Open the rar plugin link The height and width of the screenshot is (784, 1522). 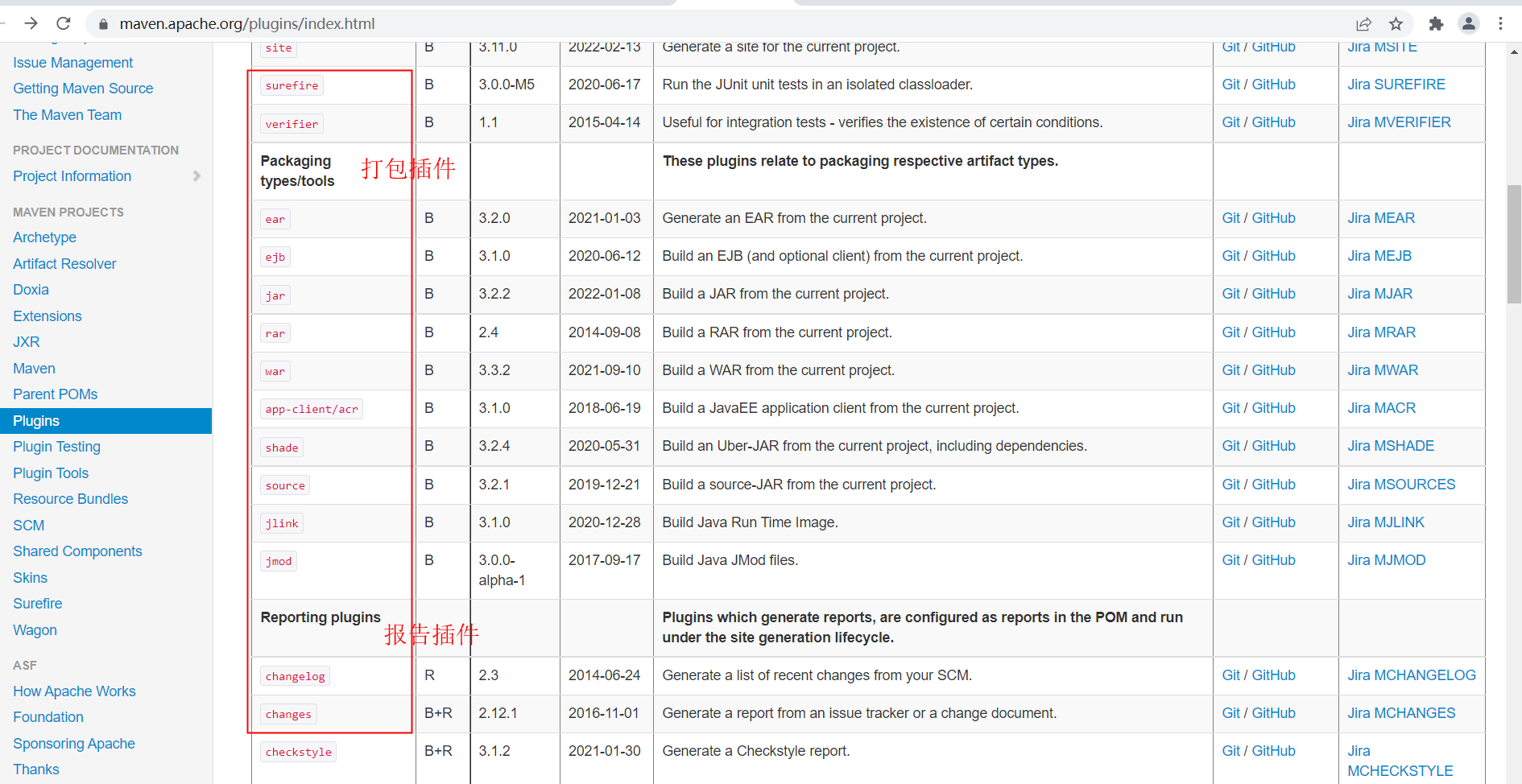pyautogui.click(x=275, y=333)
